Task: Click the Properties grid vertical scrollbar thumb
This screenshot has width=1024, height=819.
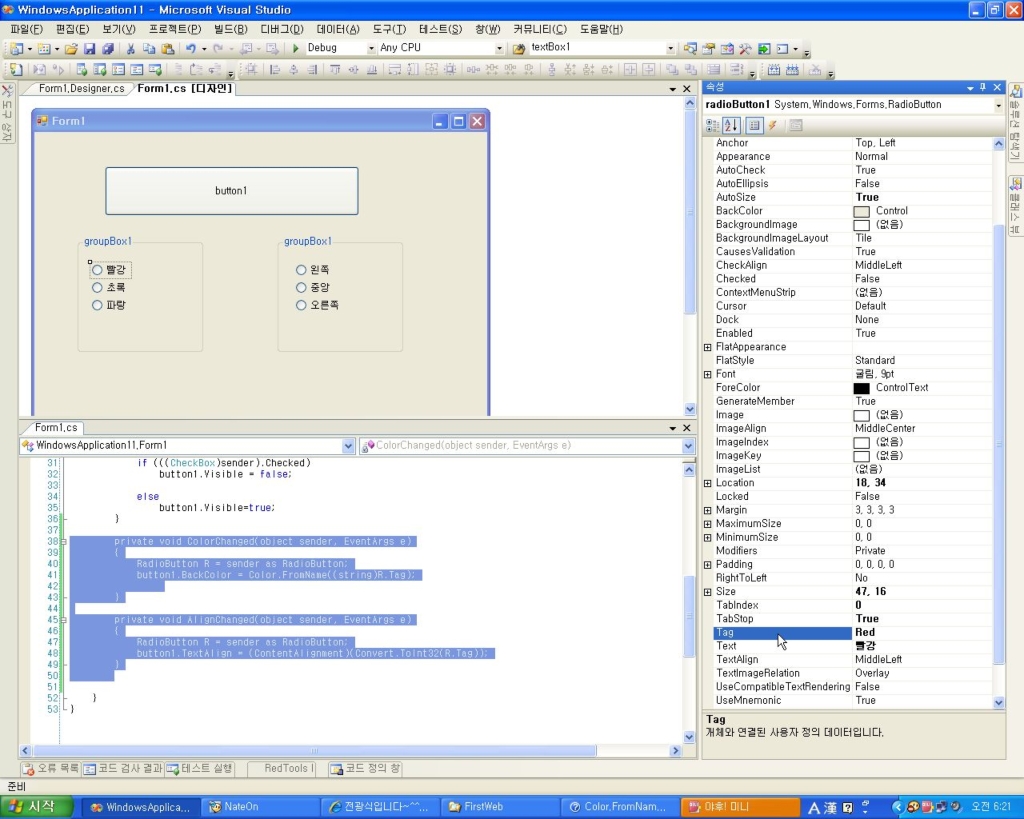Action: tap(998, 444)
